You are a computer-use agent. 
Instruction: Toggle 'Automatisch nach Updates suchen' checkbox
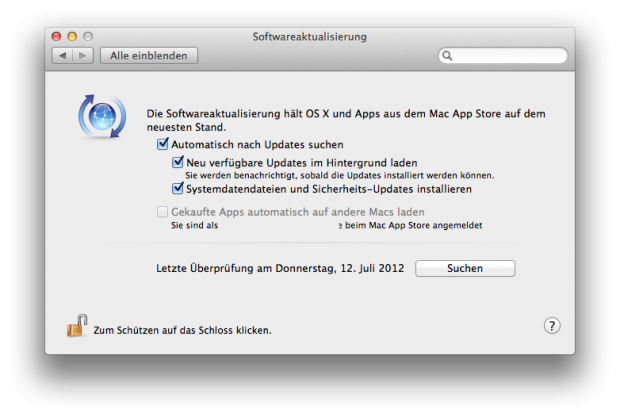pyautogui.click(x=163, y=144)
